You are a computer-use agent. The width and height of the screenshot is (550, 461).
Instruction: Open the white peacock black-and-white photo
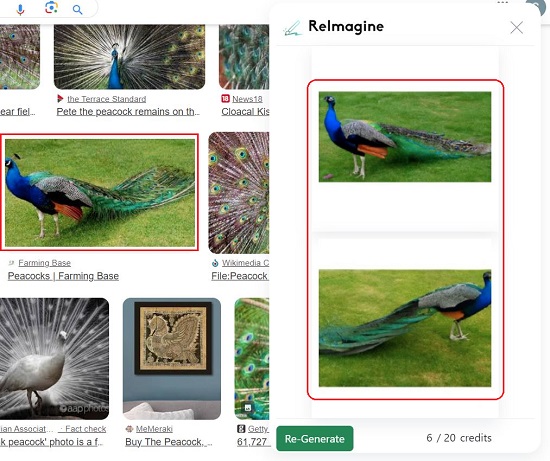53,359
